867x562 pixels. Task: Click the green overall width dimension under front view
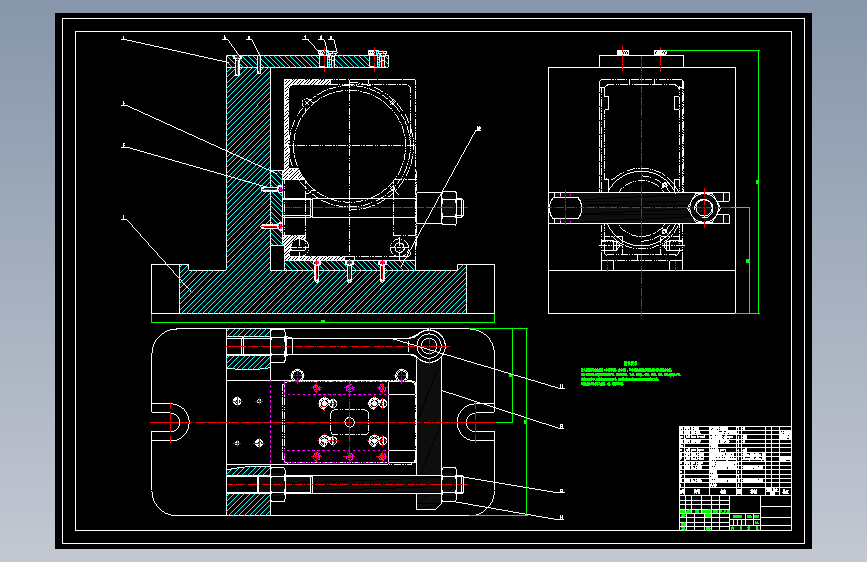(x=323, y=320)
